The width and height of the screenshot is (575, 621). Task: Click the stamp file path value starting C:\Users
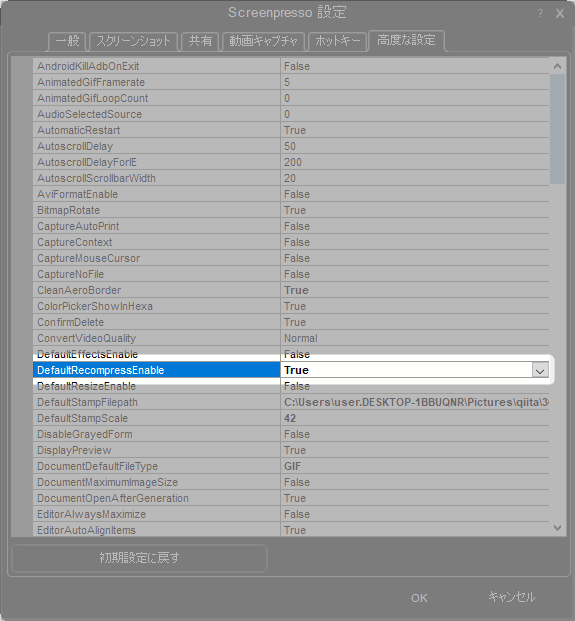tap(416, 402)
